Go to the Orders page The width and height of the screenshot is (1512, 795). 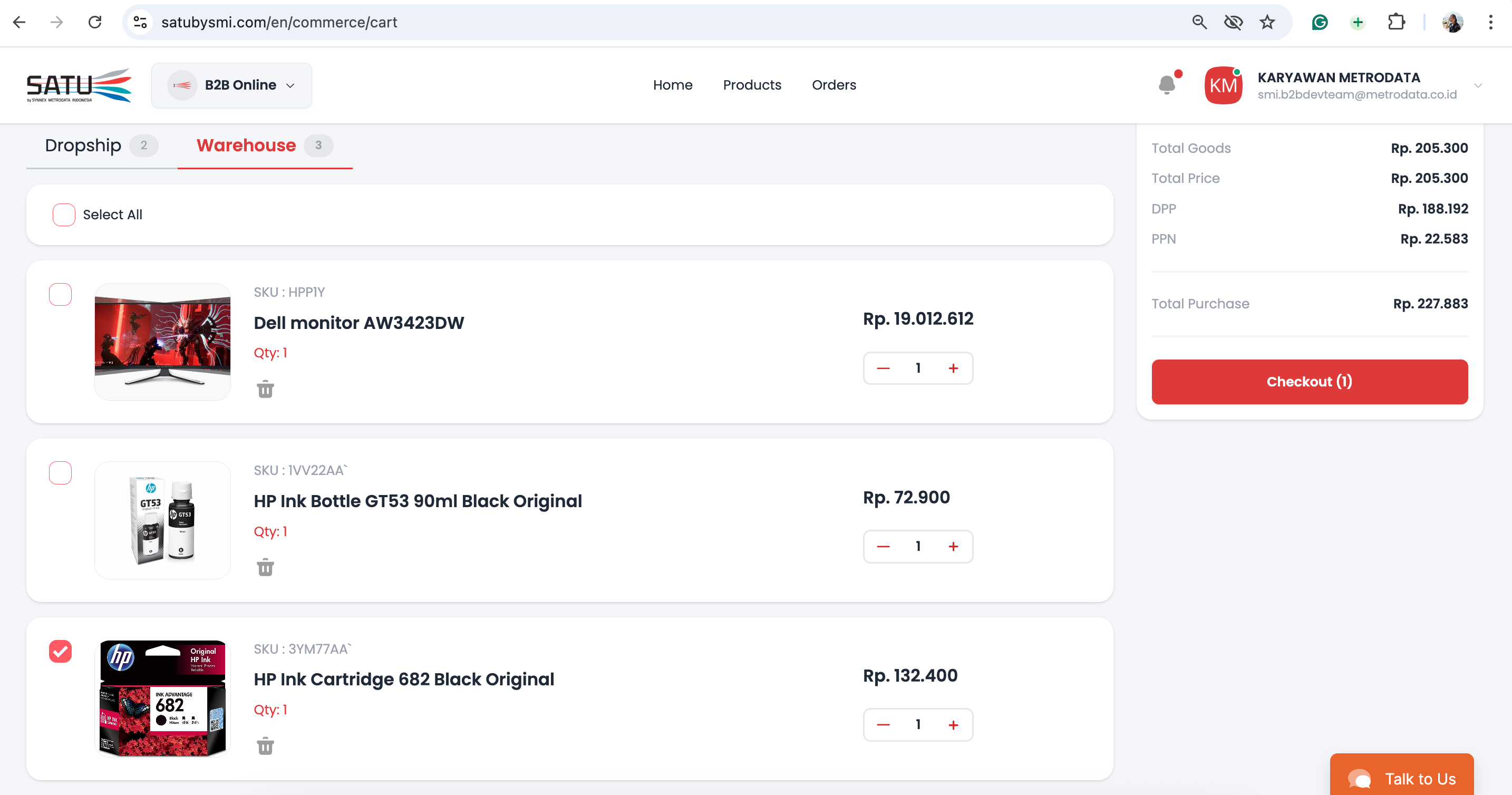coord(833,85)
